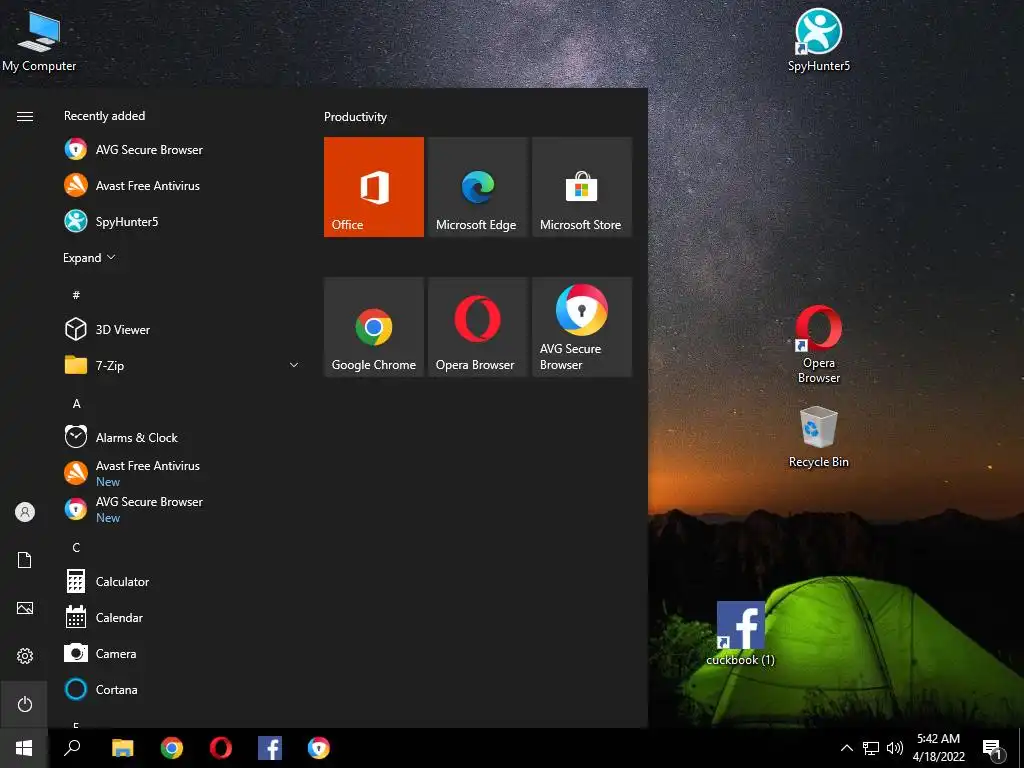This screenshot has height=768, width=1024.
Task: Launch the Calculator app
Action: pyautogui.click(x=183, y=581)
